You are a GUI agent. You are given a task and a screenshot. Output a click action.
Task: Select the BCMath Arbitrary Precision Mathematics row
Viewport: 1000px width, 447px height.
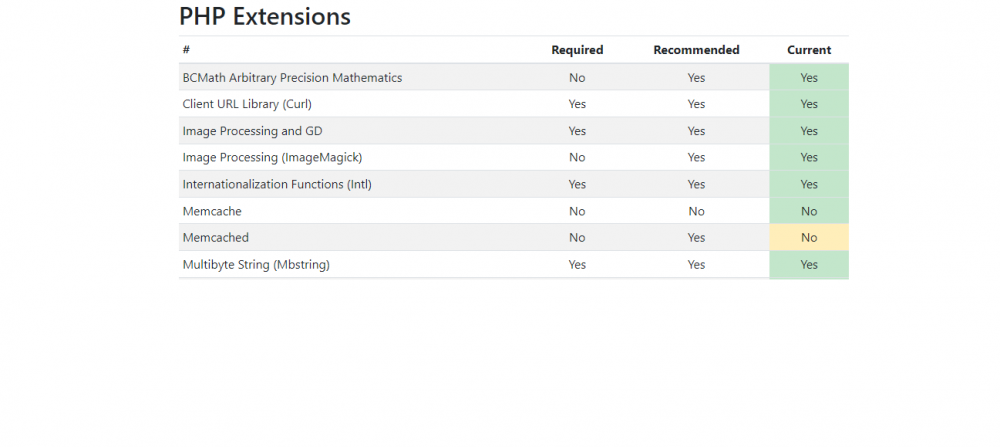(x=292, y=77)
